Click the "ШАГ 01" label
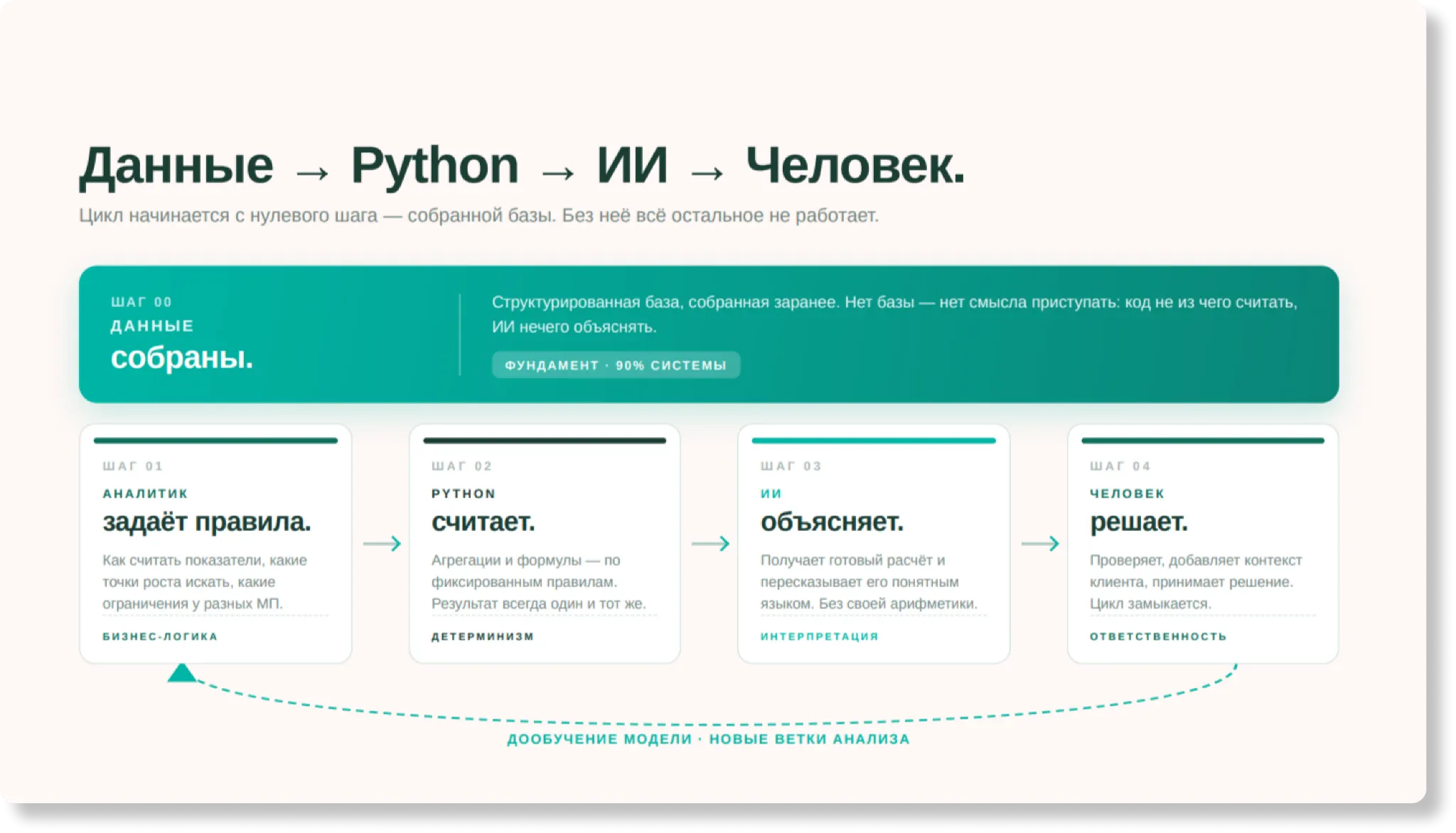 (x=133, y=466)
